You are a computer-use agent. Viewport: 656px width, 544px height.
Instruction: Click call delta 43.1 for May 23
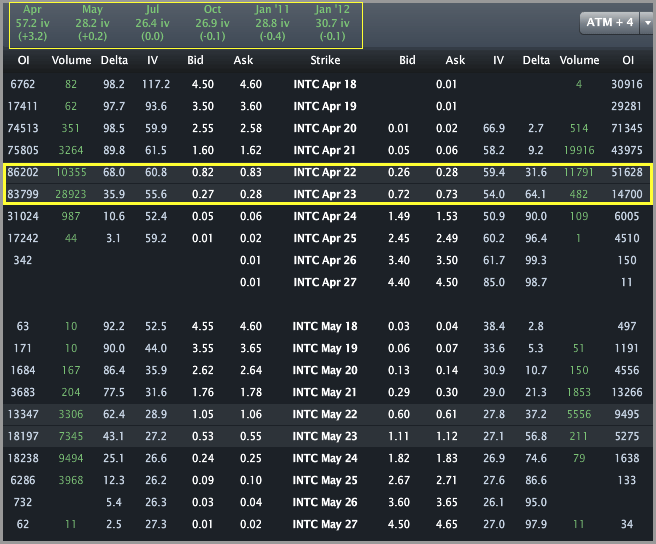[114, 436]
